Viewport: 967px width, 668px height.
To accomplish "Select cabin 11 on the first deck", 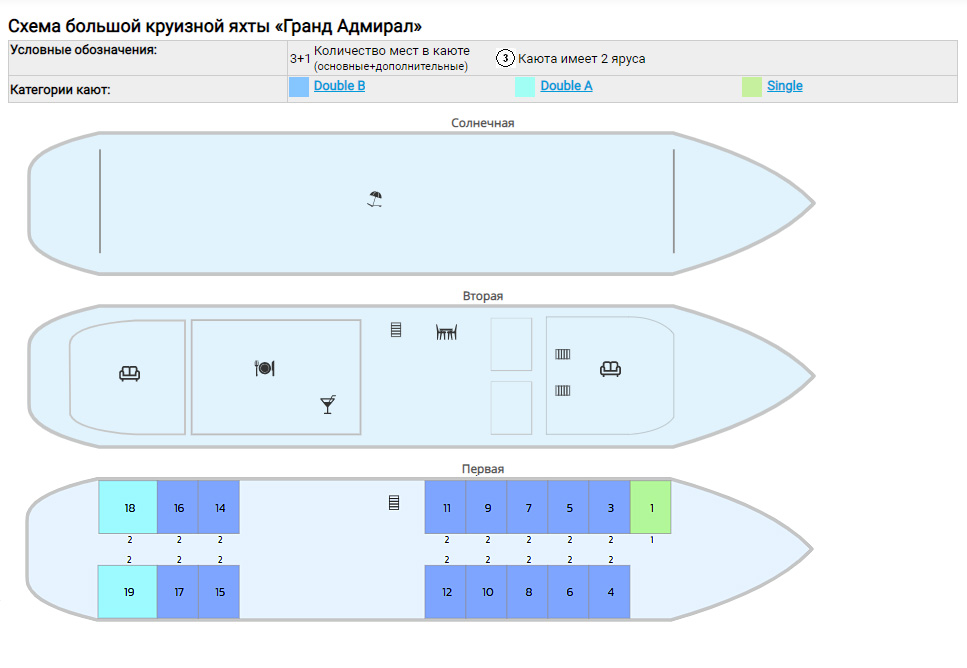I will pyautogui.click(x=445, y=507).
